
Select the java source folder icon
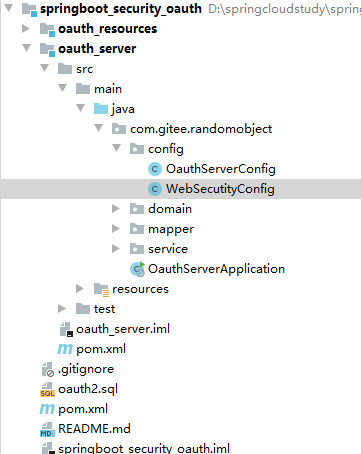pyautogui.click(x=101, y=109)
